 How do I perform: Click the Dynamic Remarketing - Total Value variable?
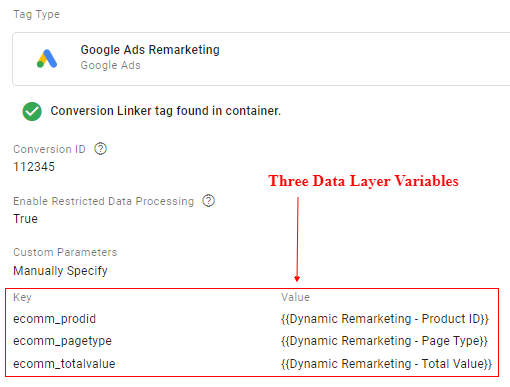click(x=386, y=364)
